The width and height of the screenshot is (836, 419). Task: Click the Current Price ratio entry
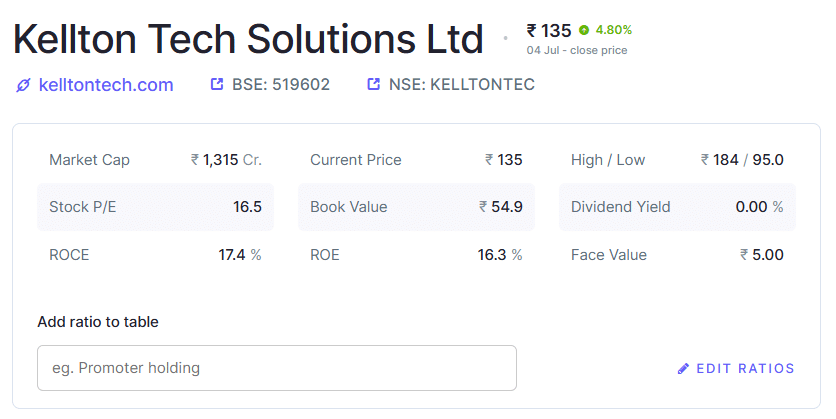416,160
